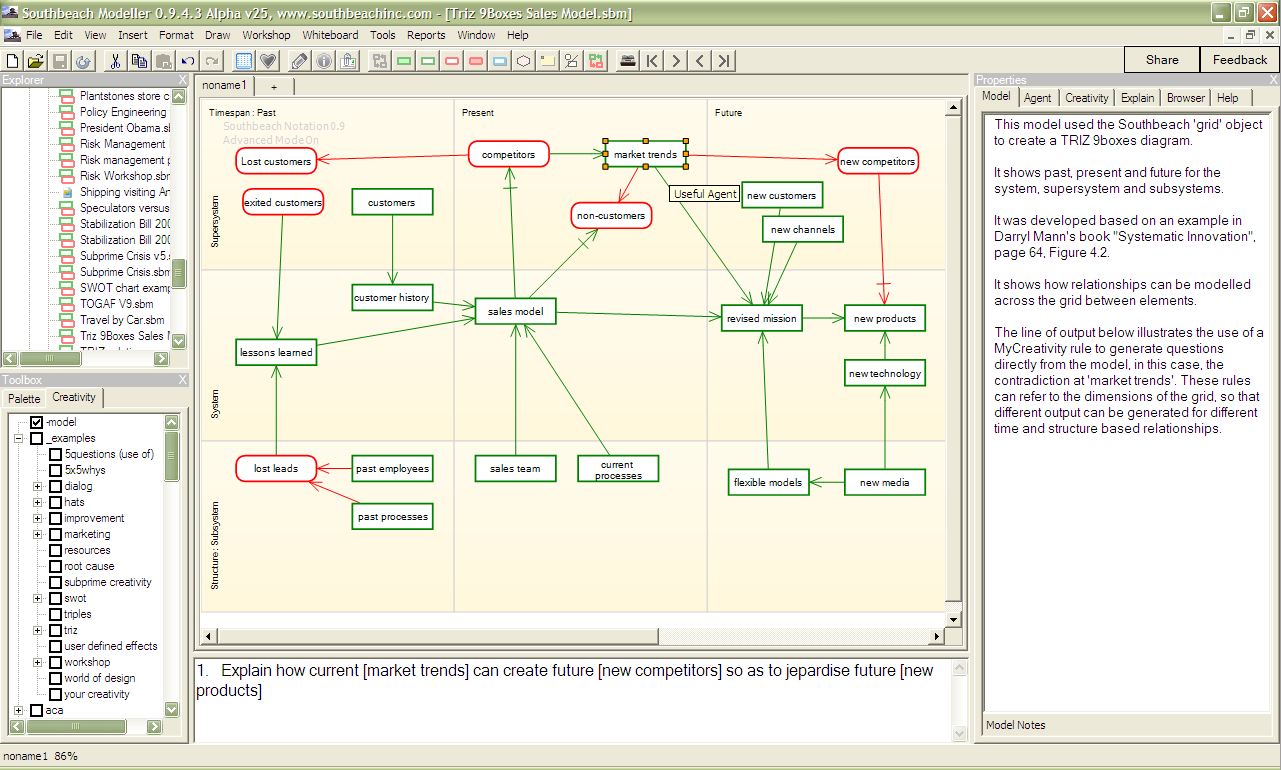Open the print icon on the toolbar
The width and height of the screenshot is (1281, 770).
point(627,61)
